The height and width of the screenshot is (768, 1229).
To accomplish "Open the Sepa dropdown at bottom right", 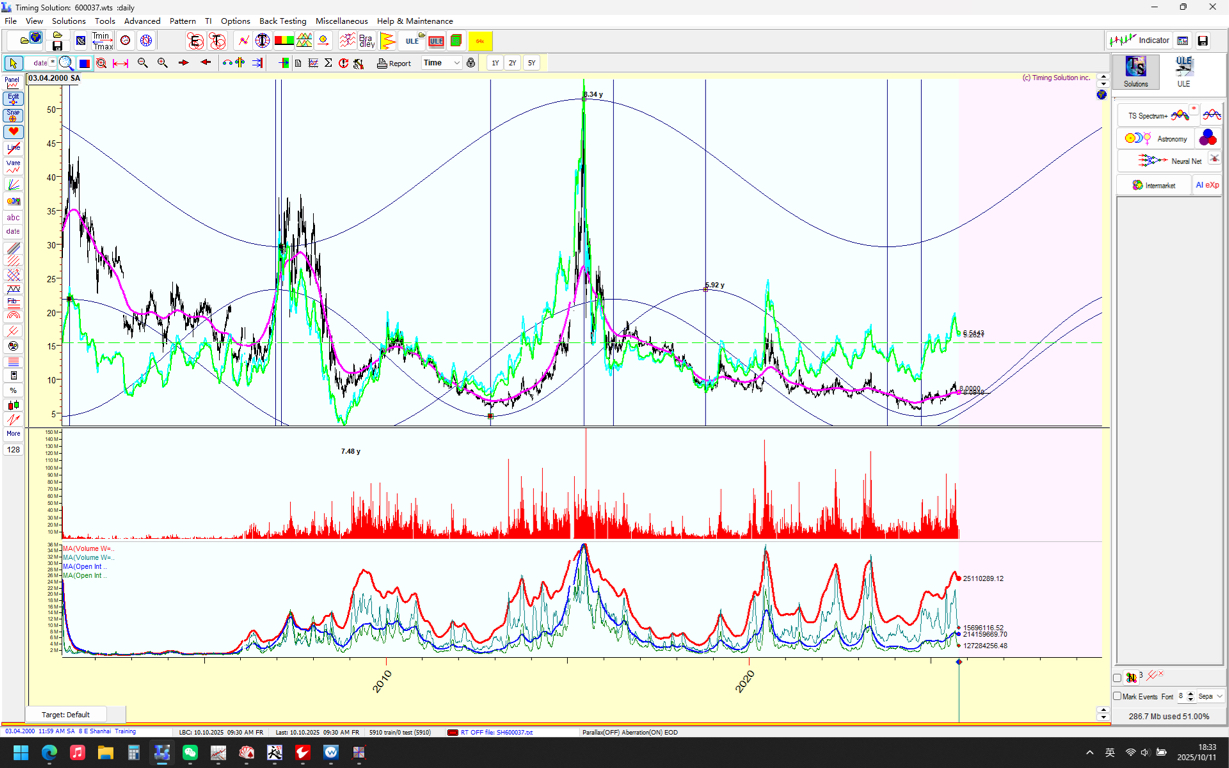I will pyautogui.click(x=1210, y=696).
